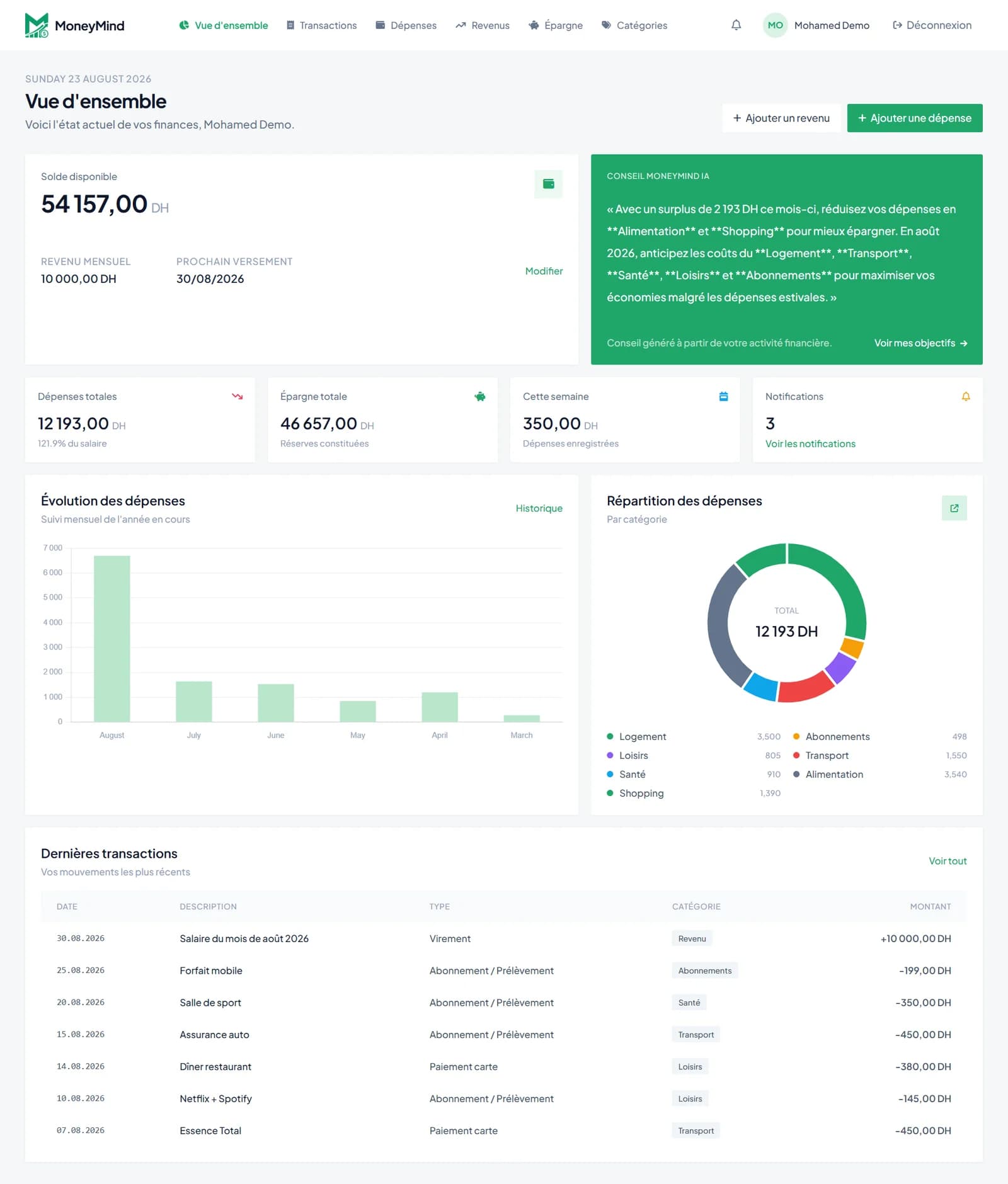The width and height of the screenshot is (1008, 1184).
Task: Open the Revenus tab
Action: (x=483, y=25)
